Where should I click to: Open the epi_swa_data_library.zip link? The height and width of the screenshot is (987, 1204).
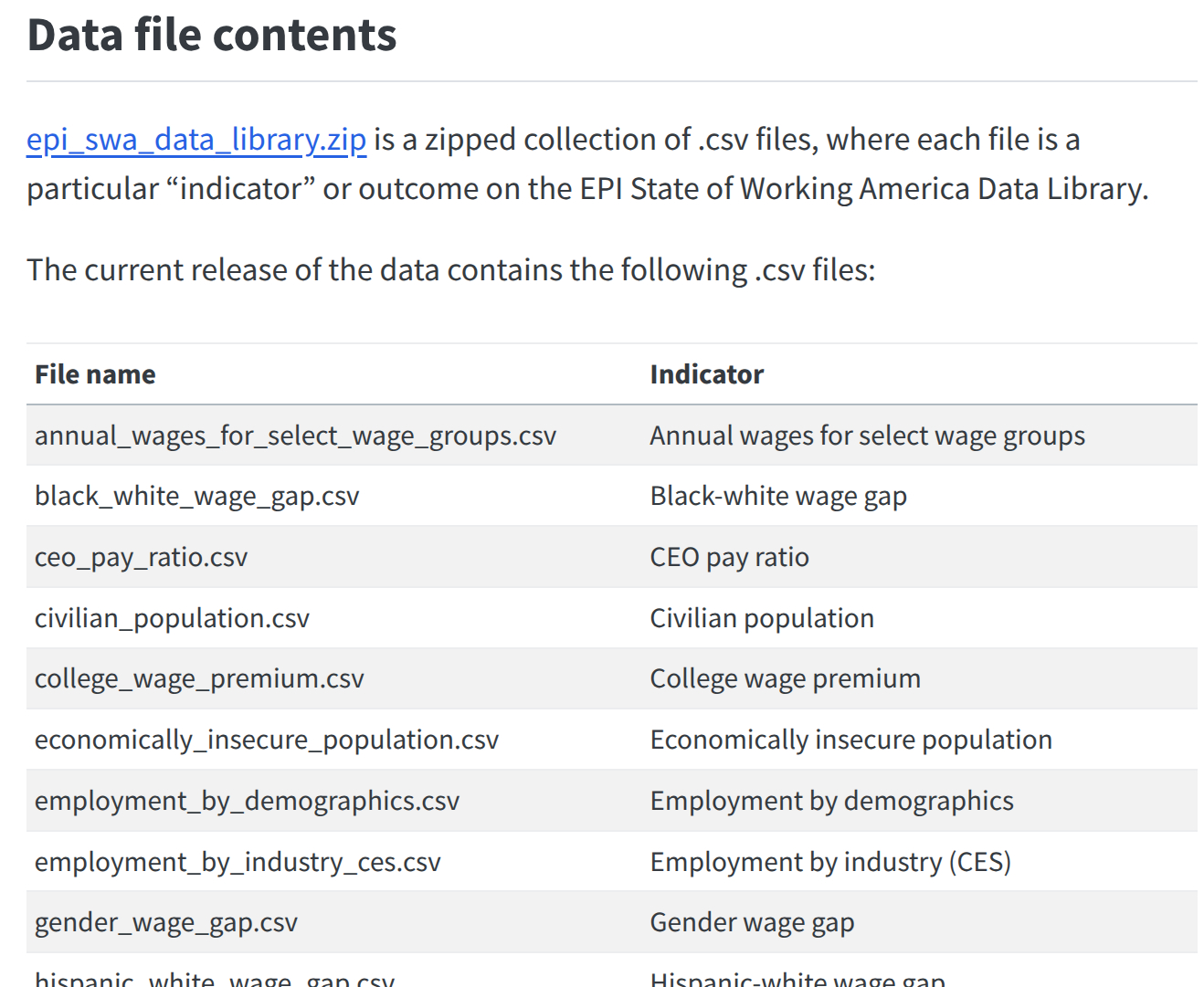tap(195, 140)
